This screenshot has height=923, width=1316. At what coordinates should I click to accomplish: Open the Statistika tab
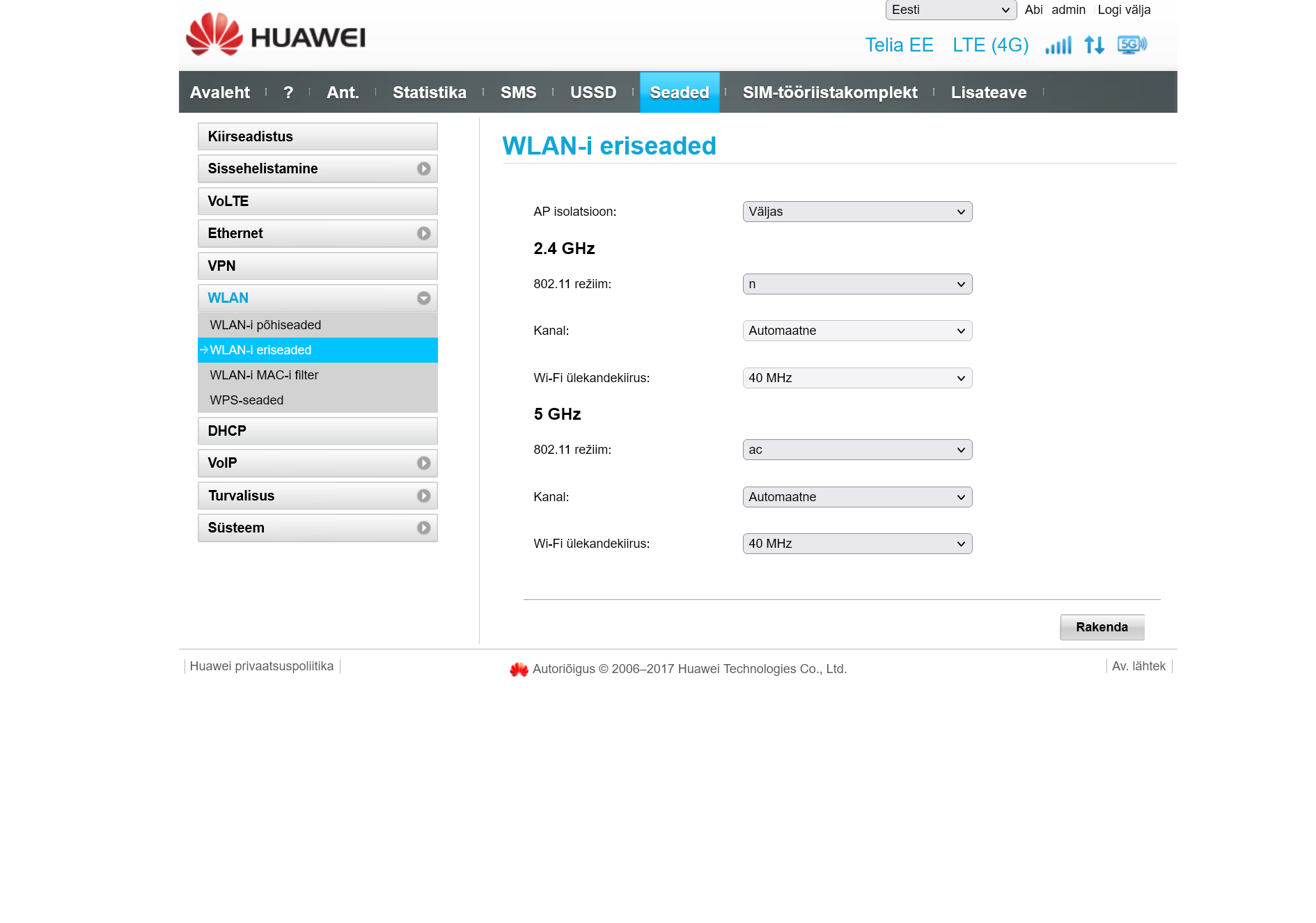[430, 93]
